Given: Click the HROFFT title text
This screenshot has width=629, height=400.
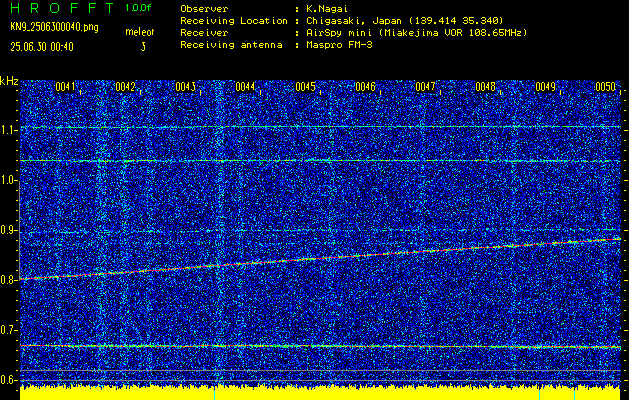Looking at the screenshot, I should click(63, 8).
